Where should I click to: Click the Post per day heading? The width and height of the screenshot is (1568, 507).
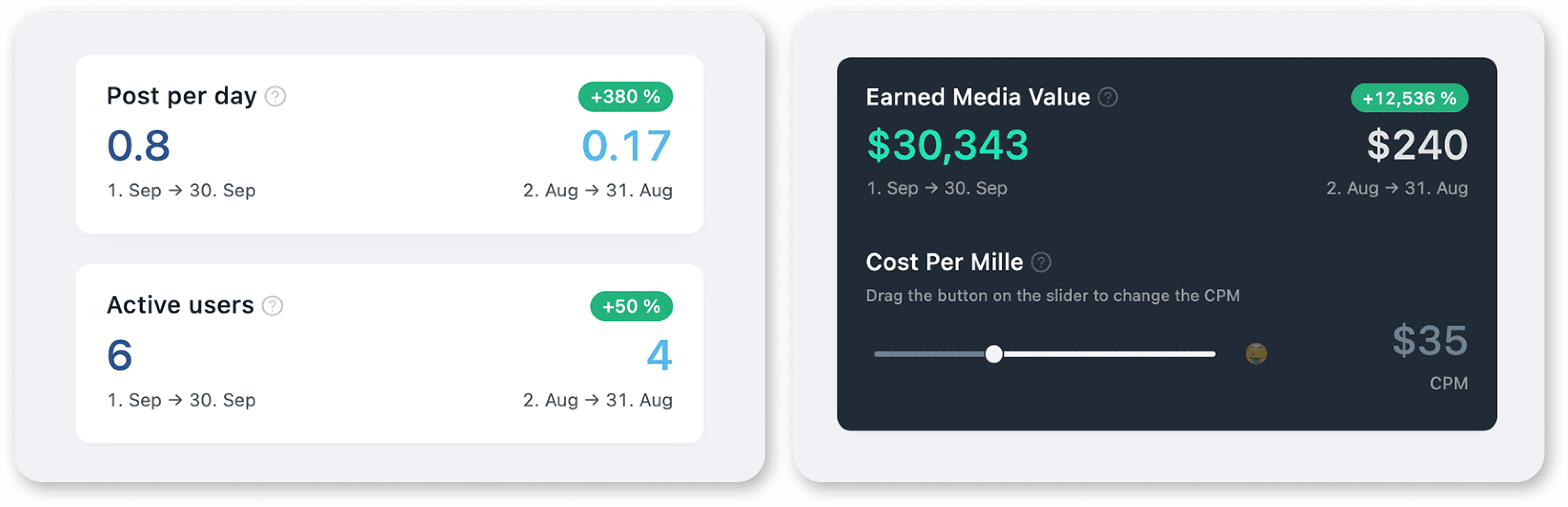pyautogui.click(x=181, y=96)
